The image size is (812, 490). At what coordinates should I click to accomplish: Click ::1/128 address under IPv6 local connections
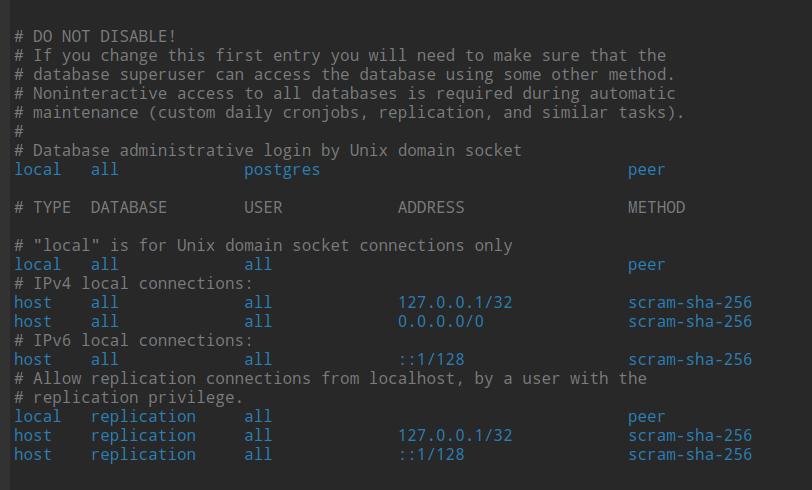pyautogui.click(x=431, y=359)
